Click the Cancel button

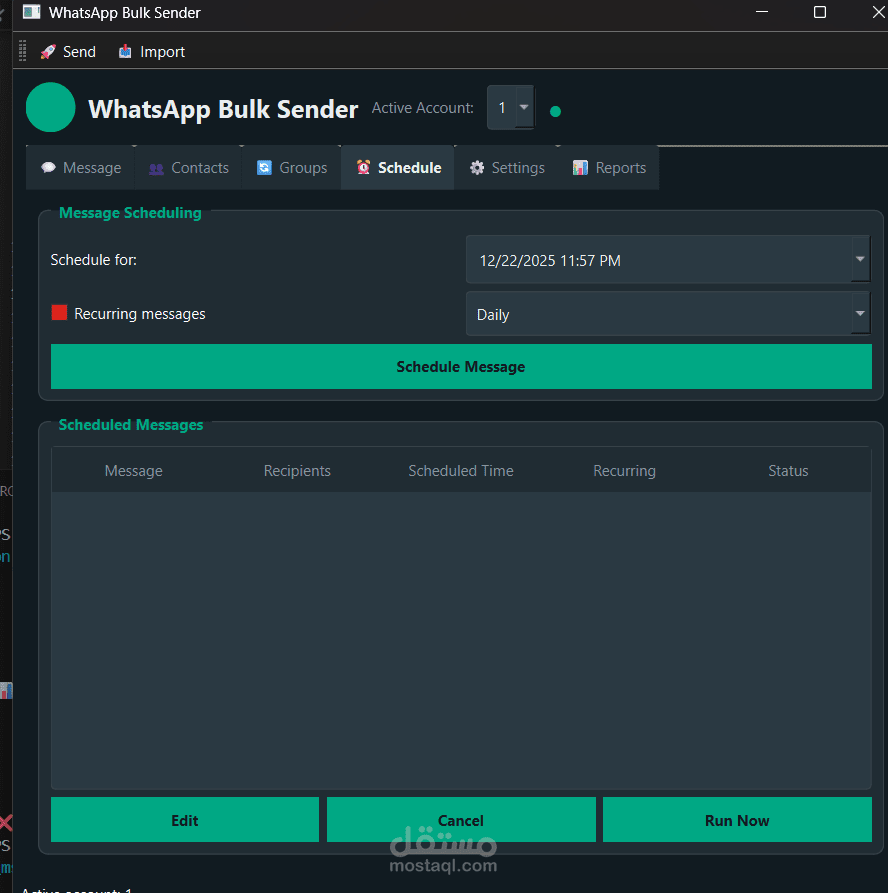pos(461,820)
